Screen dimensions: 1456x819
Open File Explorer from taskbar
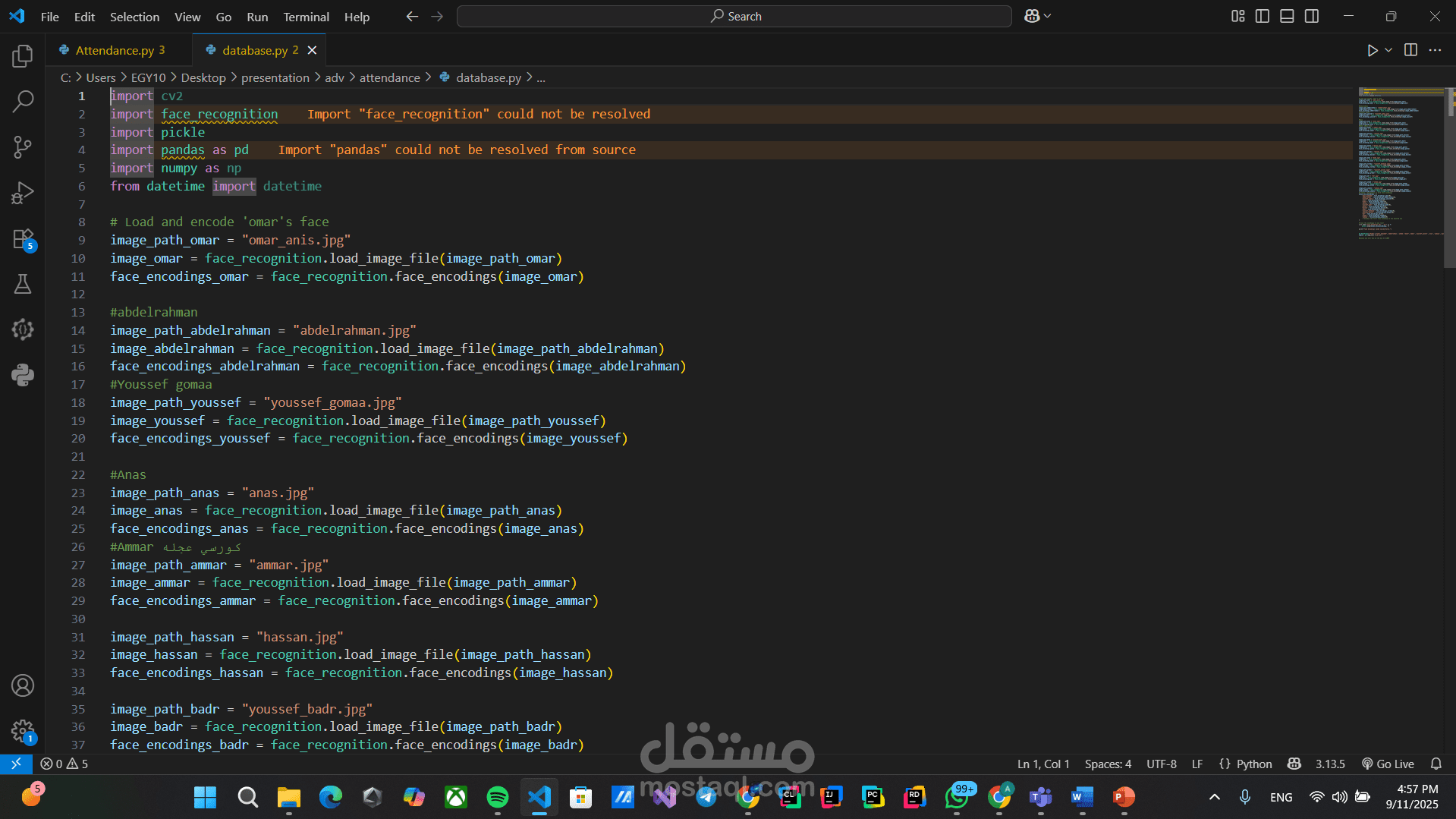click(x=288, y=797)
